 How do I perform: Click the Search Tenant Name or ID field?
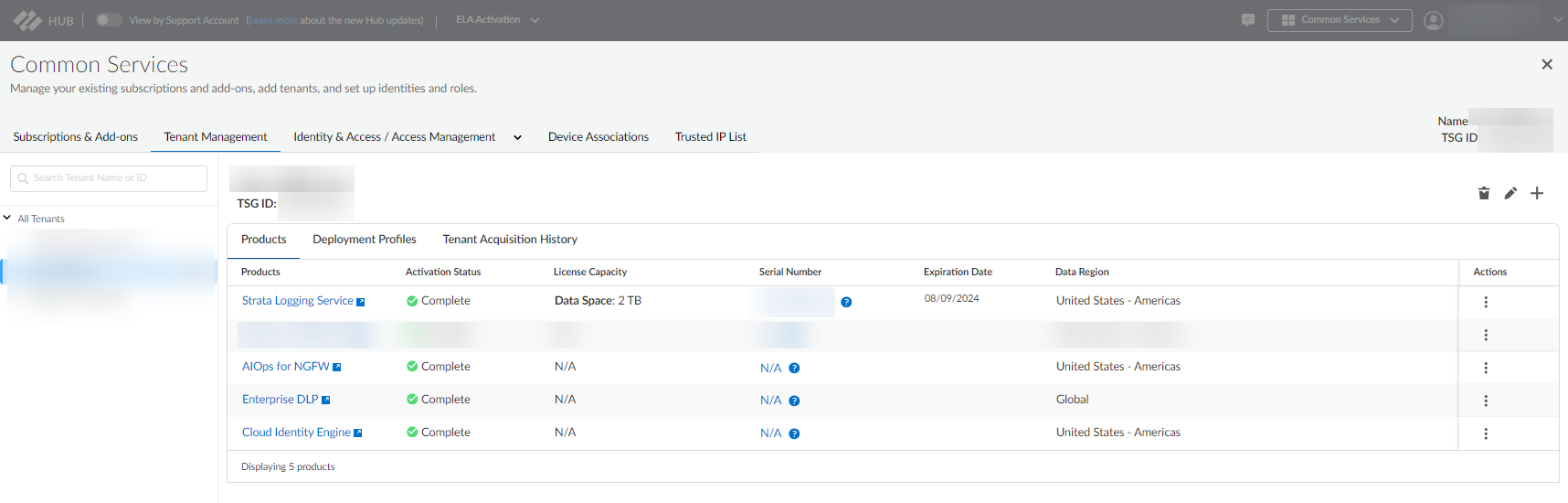tap(109, 178)
